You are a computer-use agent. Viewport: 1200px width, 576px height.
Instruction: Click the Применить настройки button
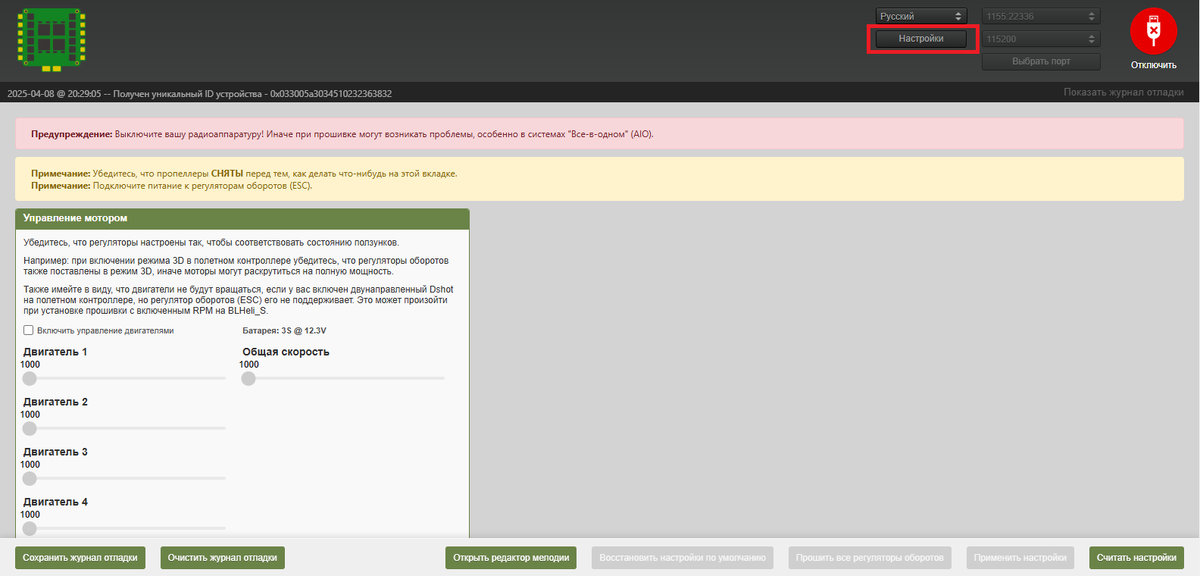coord(1020,558)
